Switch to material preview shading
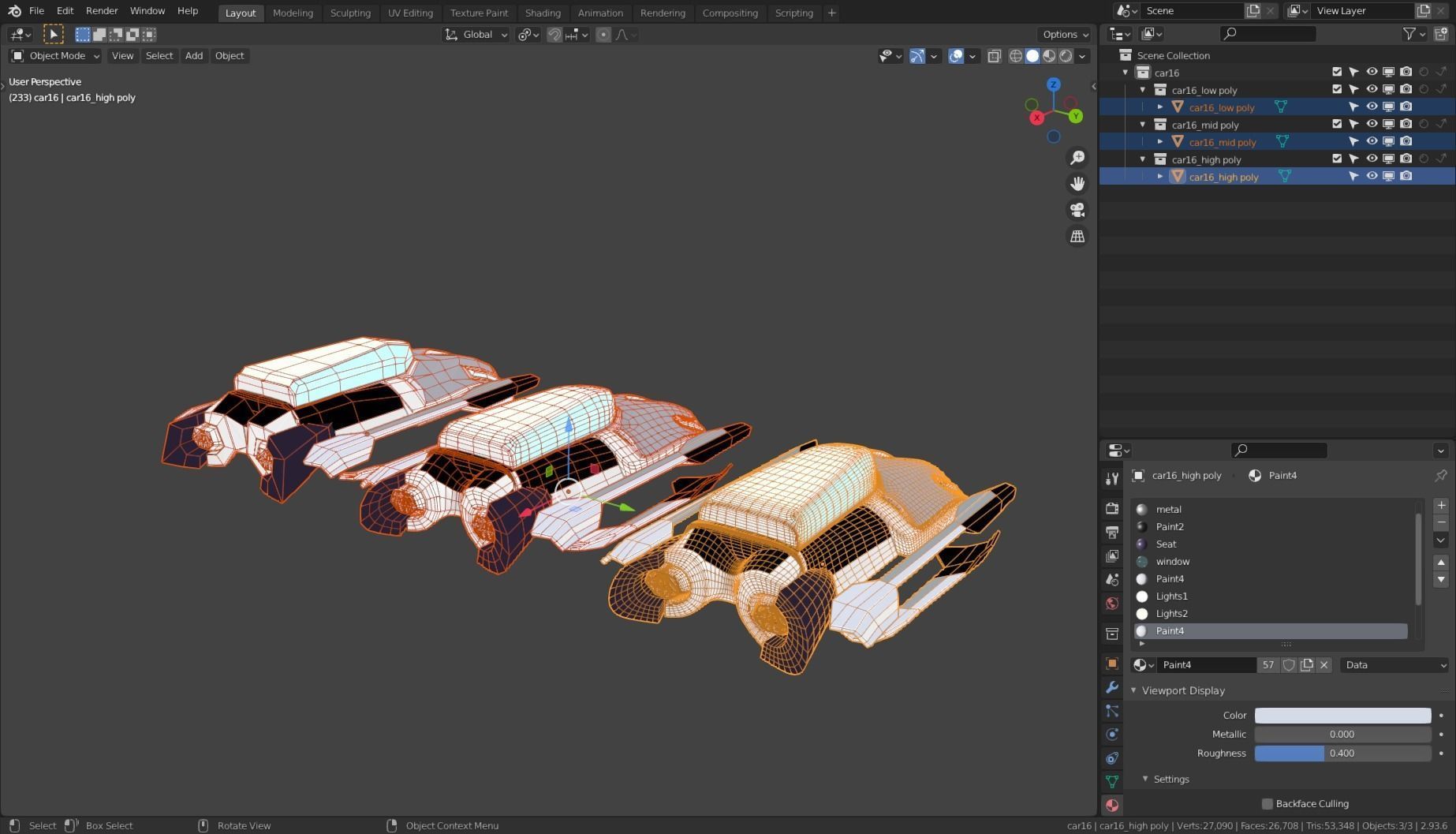The width and height of the screenshot is (1456, 834). click(1049, 56)
